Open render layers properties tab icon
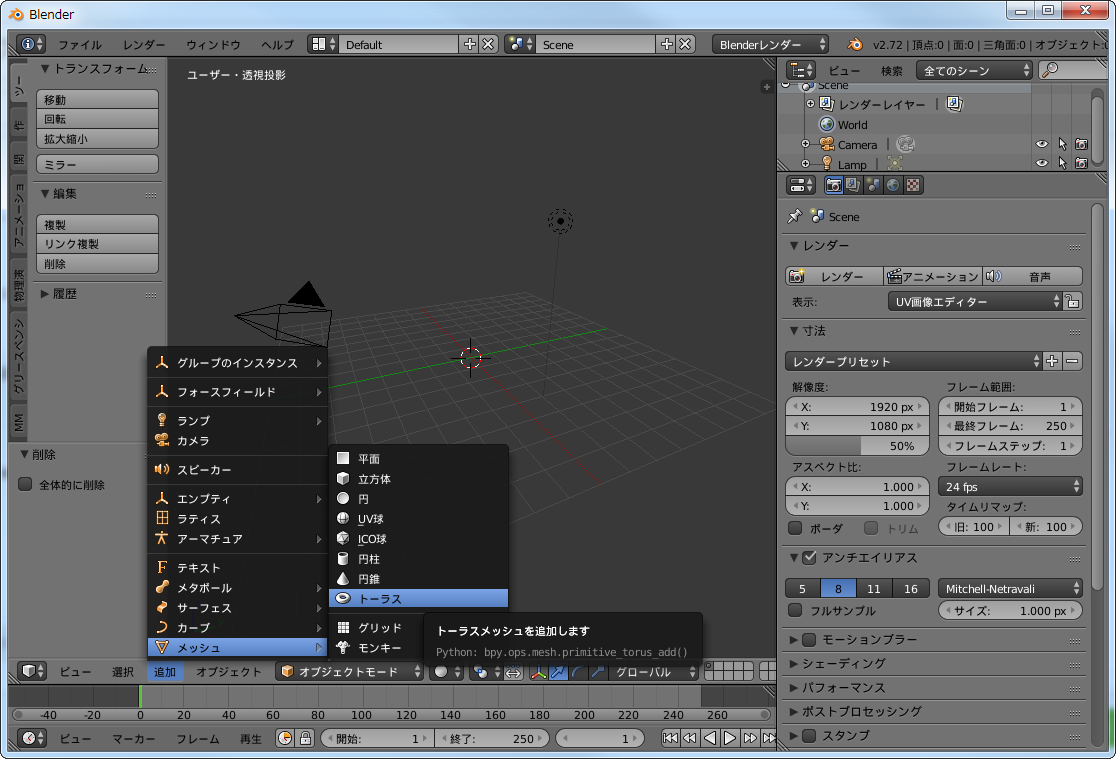Image resolution: width=1116 pixels, height=759 pixels. [x=853, y=185]
